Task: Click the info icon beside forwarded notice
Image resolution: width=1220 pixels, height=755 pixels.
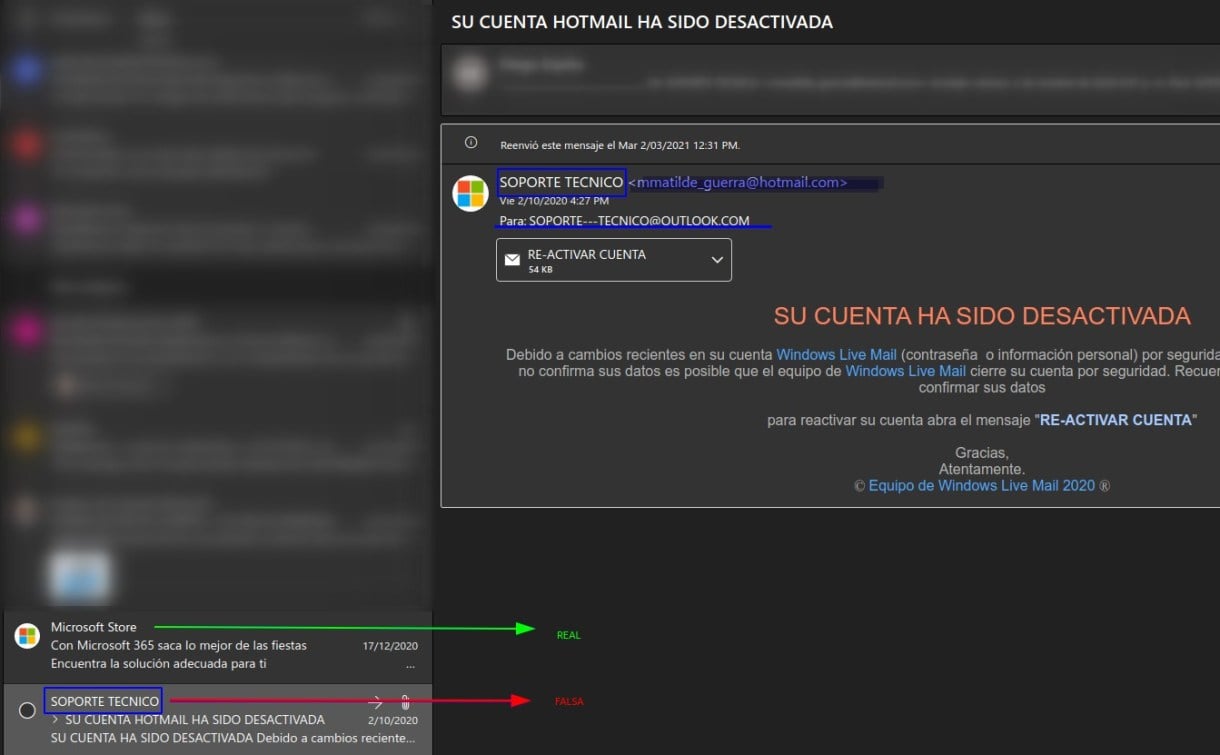Action: 471,143
